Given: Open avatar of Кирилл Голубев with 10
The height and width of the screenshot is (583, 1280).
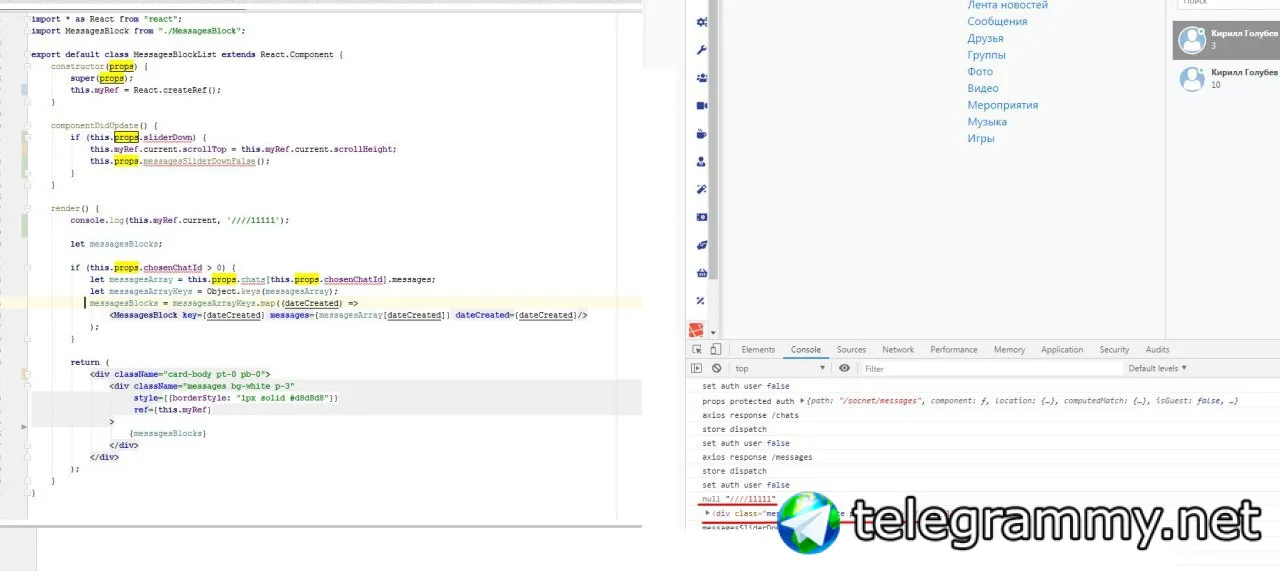Looking at the screenshot, I should (x=1192, y=79).
